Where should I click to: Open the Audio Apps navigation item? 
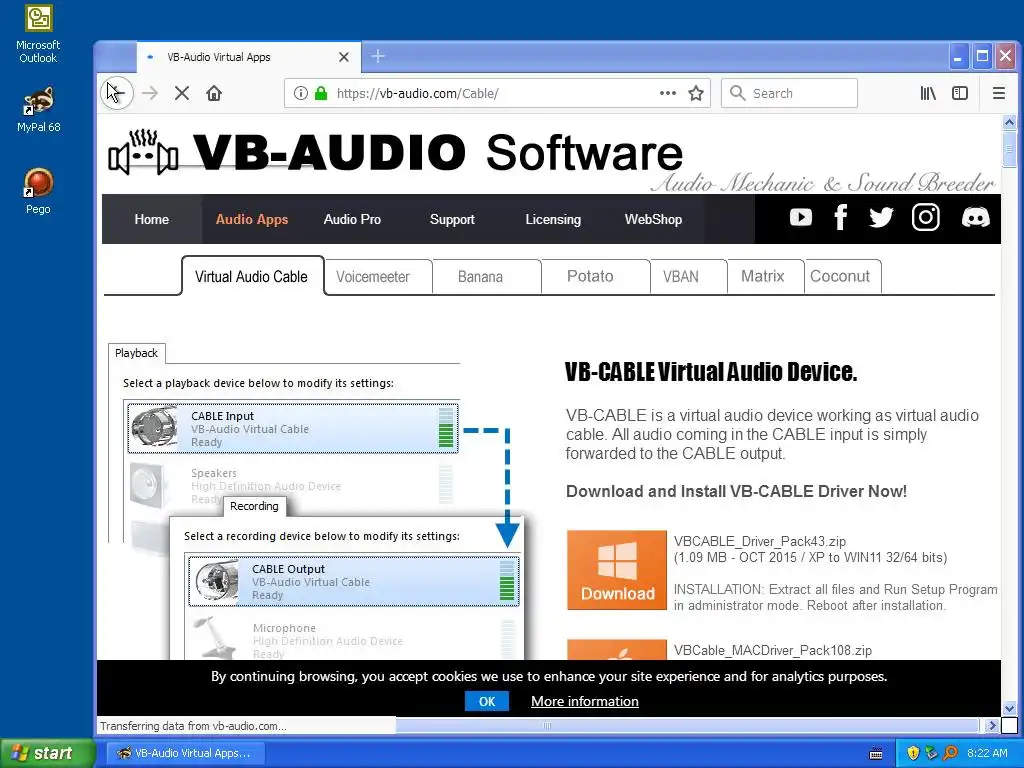pos(251,219)
